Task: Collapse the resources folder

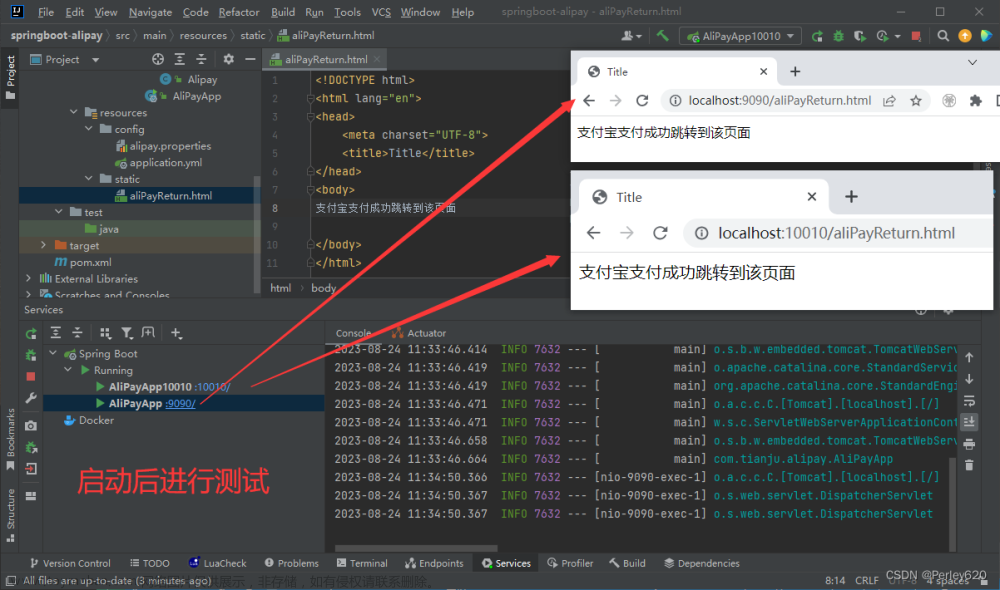Action: (74, 112)
